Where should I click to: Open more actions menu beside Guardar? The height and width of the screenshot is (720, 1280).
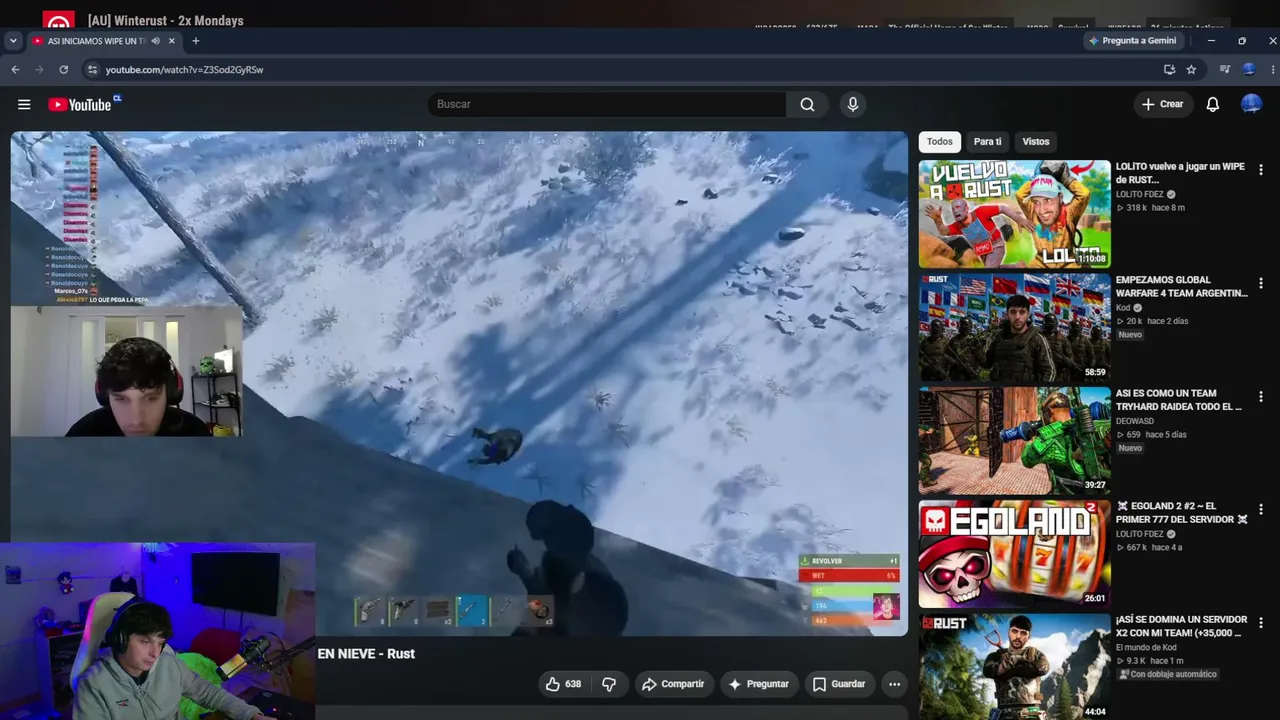[x=894, y=684]
